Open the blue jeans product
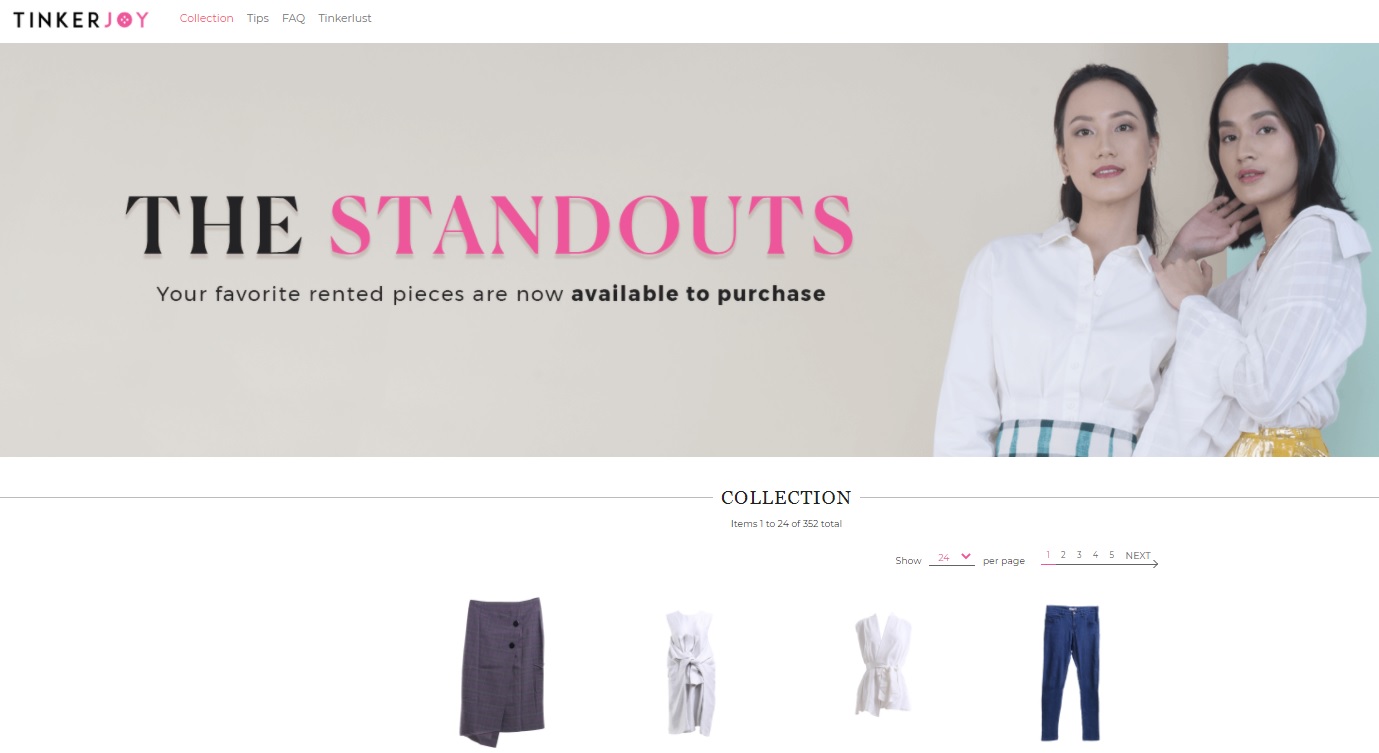 tap(1070, 672)
